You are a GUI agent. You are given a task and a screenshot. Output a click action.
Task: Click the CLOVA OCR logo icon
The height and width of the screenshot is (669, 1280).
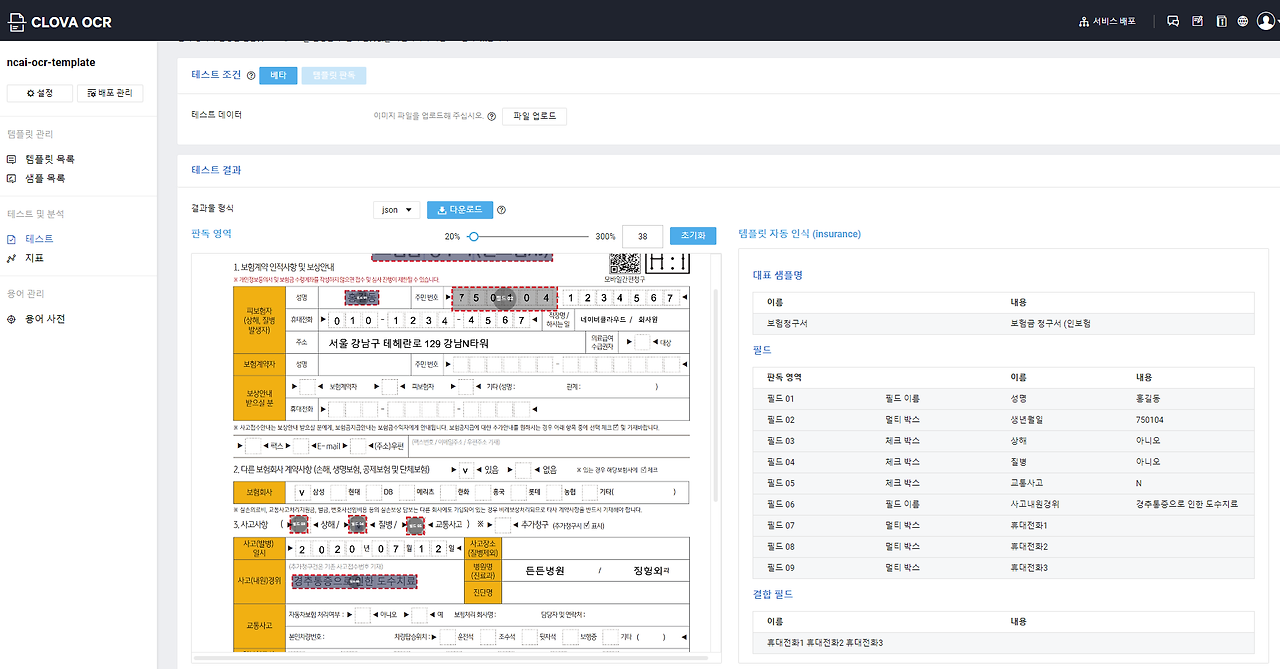18,21
